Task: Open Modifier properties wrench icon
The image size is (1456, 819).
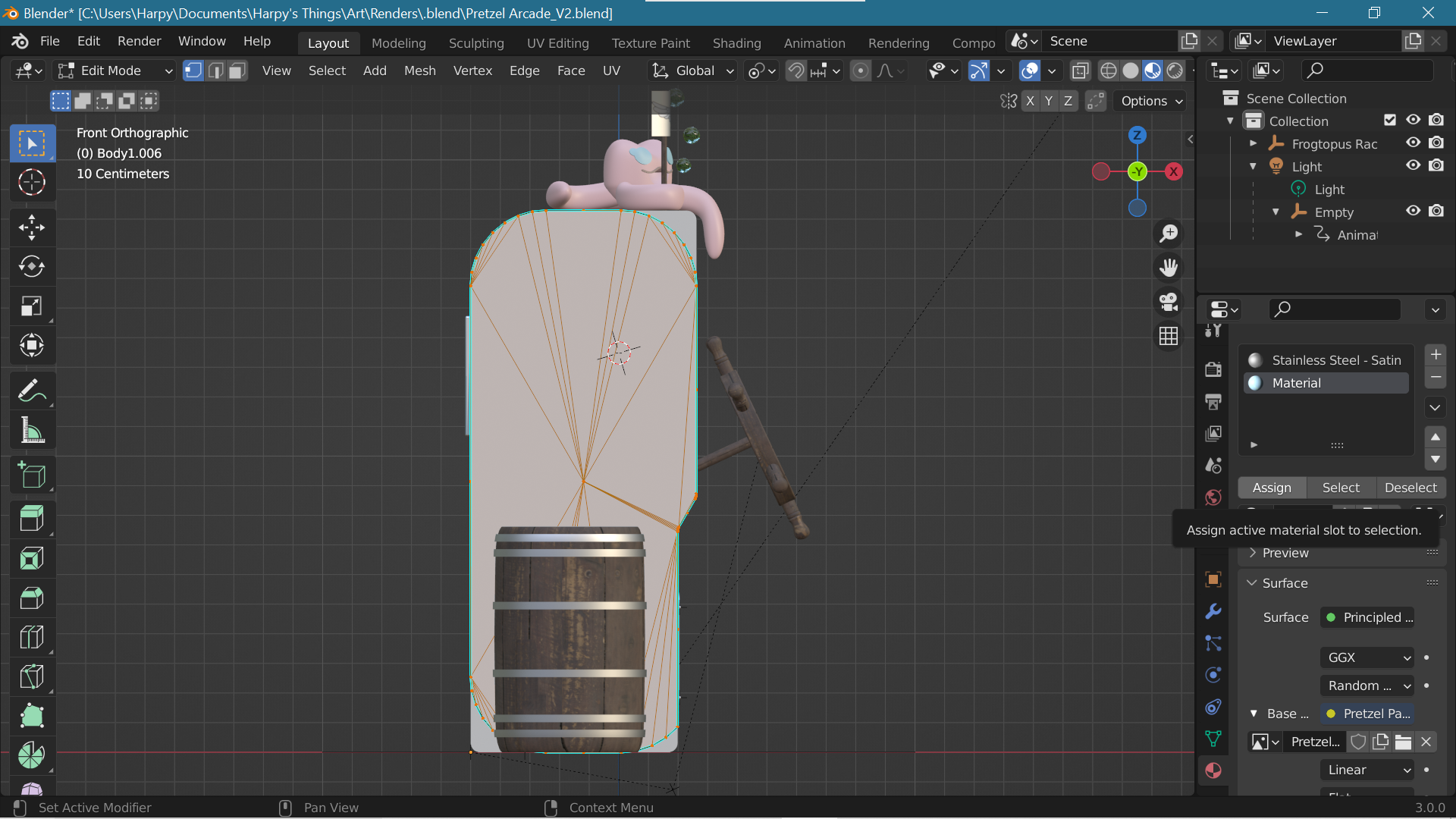Action: (x=1213, y=611)
